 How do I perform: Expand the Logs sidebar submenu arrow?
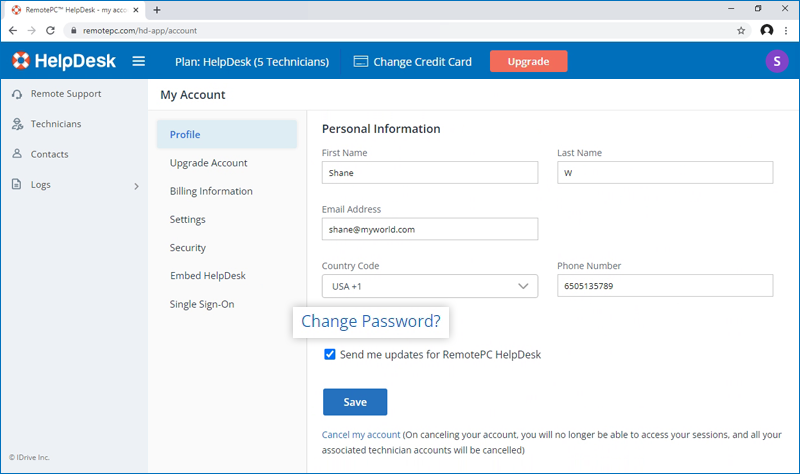136,186
